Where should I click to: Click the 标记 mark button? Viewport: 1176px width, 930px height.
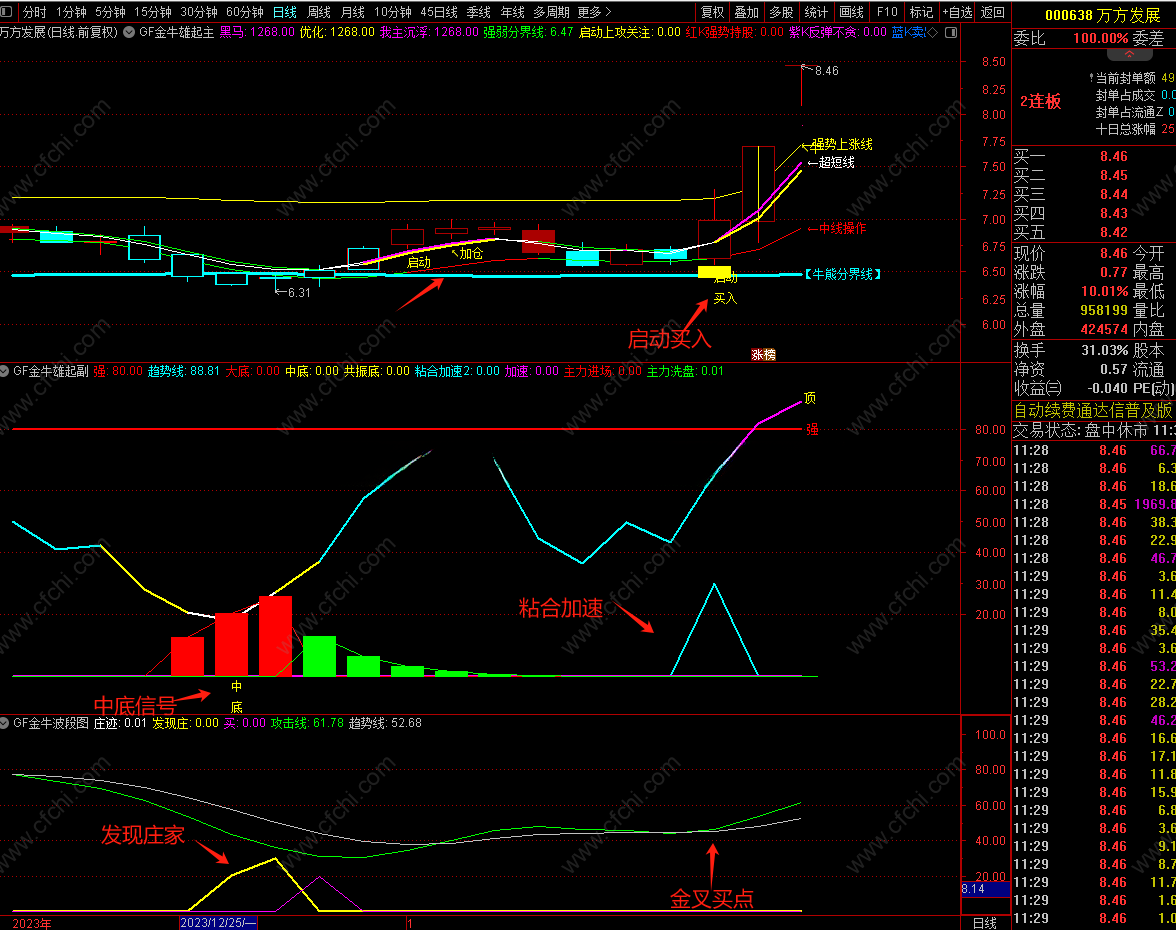(x=921, y=12)
